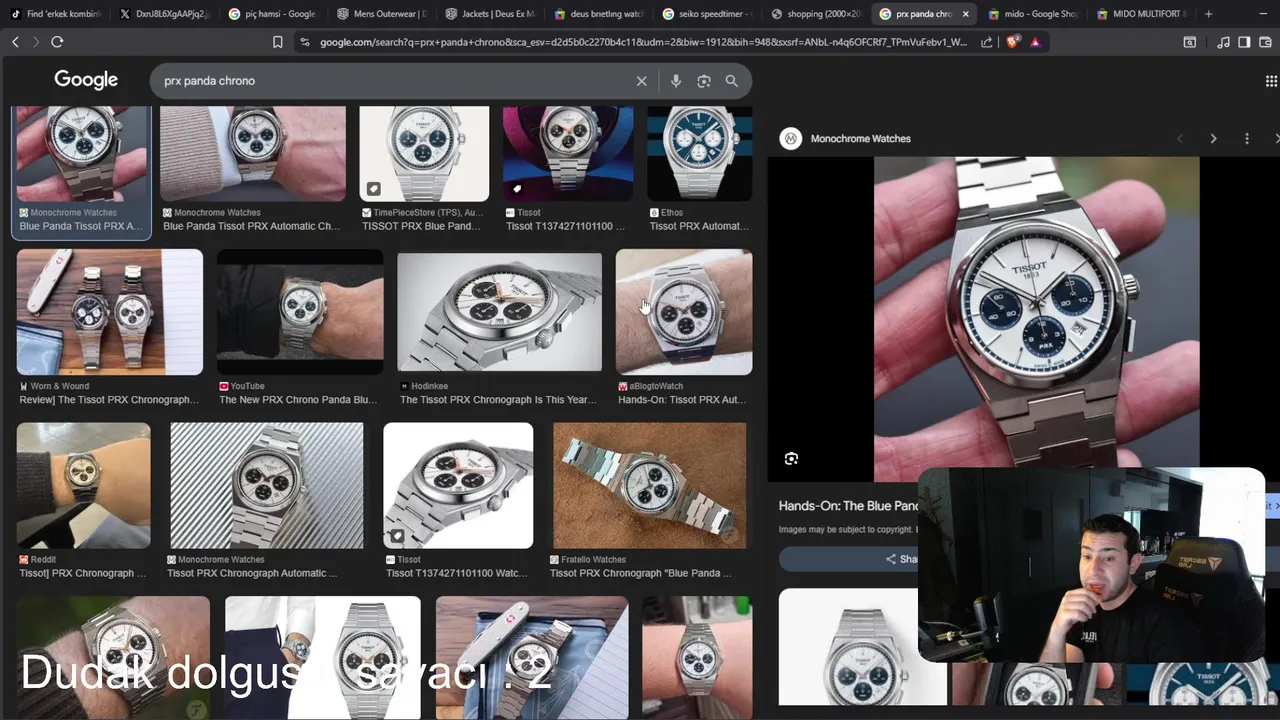Click 'Tissot T1374271101100 Watc...' third-row caption
Image resolution: width=1280 pixels, height=720 pixels.
(x=456, y=573)
